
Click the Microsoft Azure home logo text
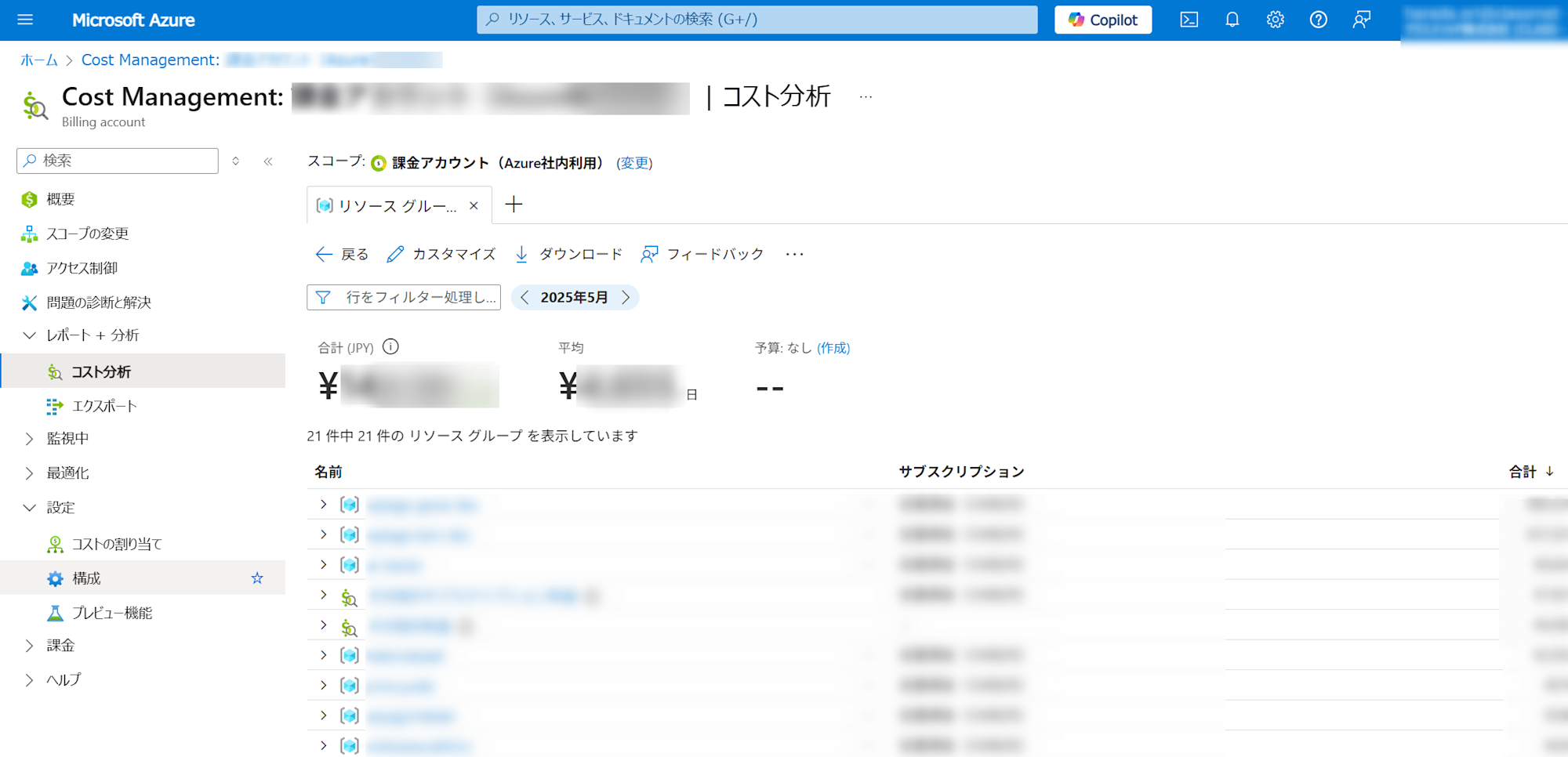133,20
